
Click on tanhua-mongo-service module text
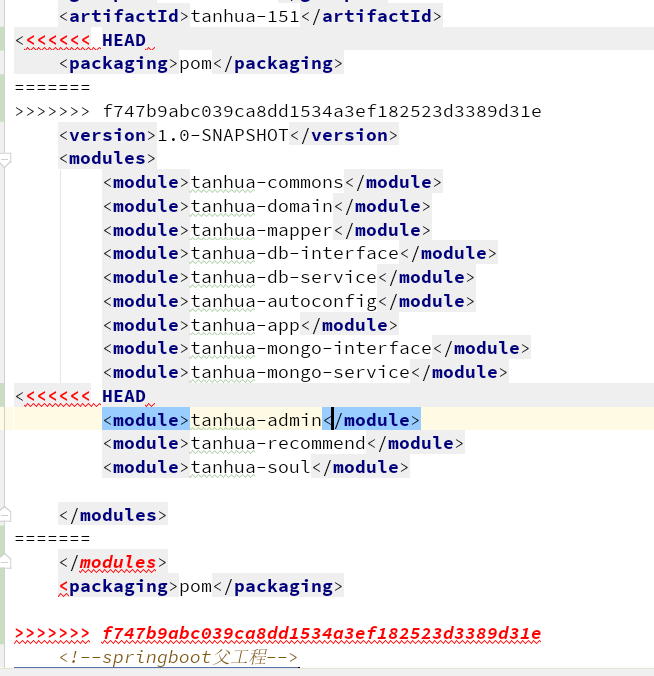[300, 372]
